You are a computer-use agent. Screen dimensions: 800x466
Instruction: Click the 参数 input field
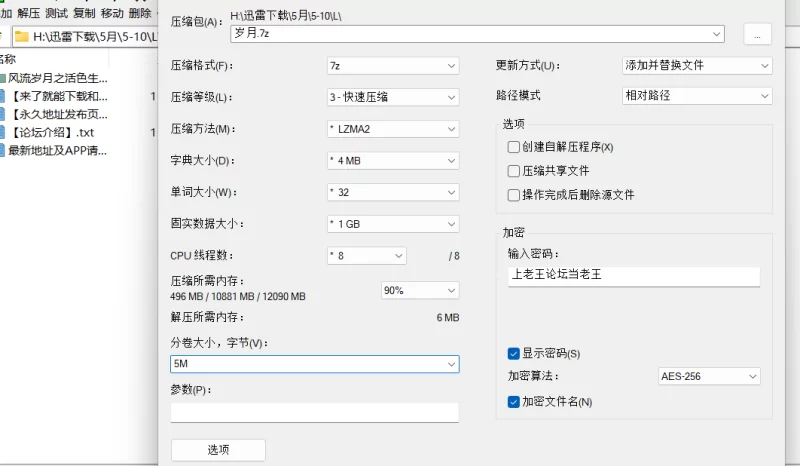point(314,412)
